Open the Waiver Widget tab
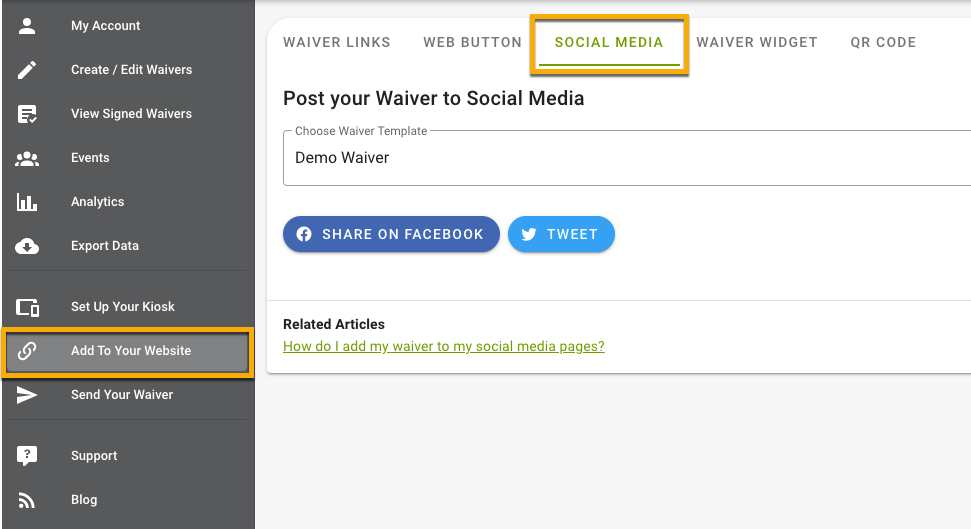The image size is (971, 529). [x=757, y=42]
